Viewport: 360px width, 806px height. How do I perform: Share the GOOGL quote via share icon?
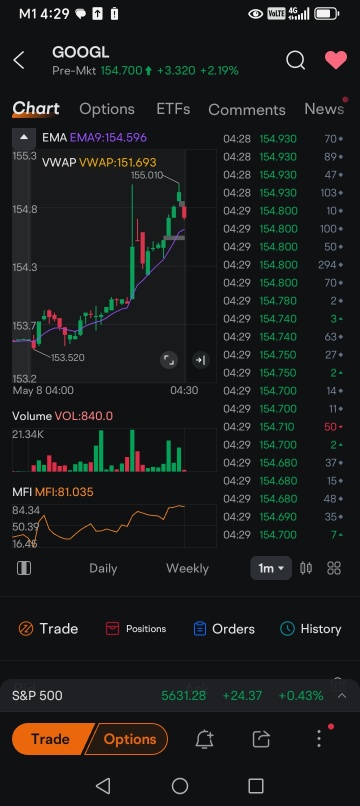[261, 739]
